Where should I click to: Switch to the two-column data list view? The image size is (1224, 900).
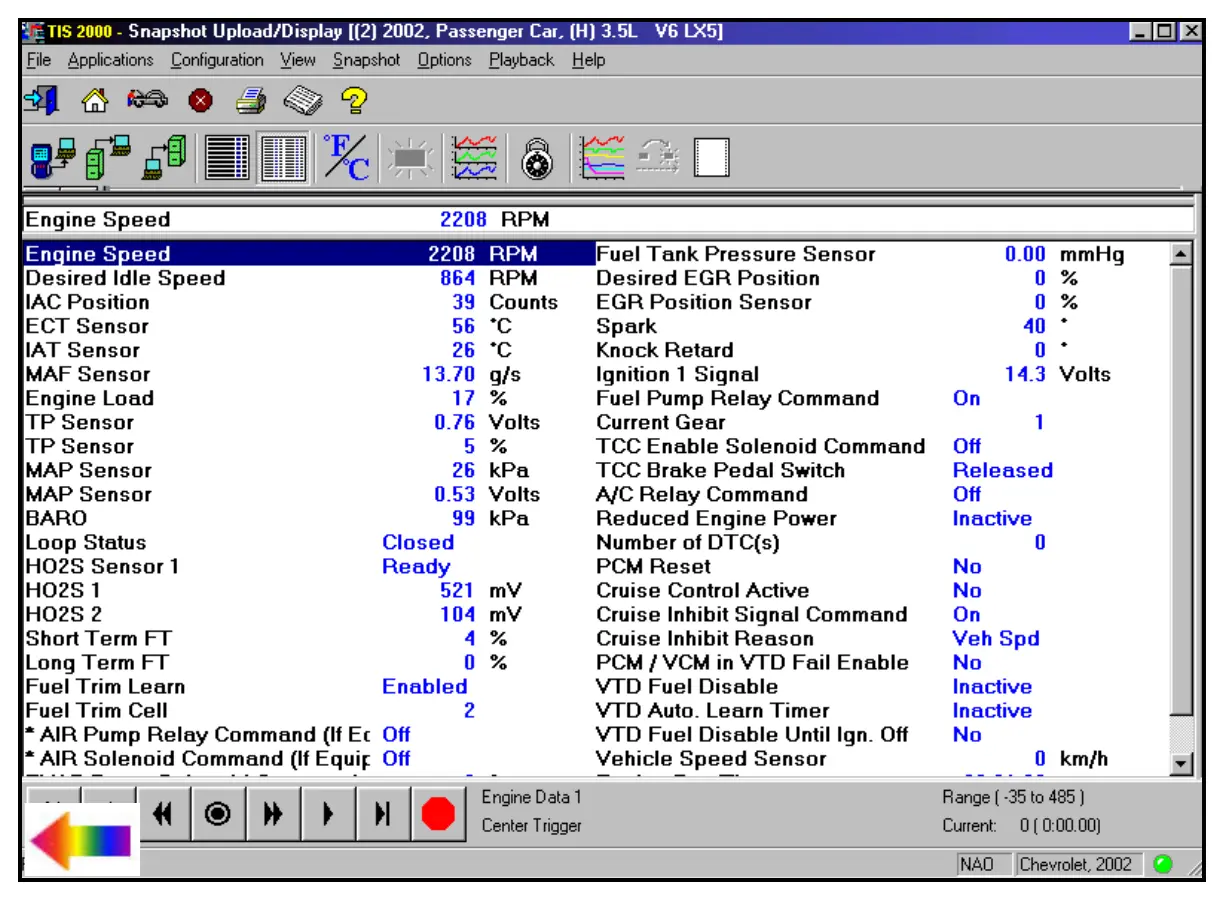[x=284, y=158]
